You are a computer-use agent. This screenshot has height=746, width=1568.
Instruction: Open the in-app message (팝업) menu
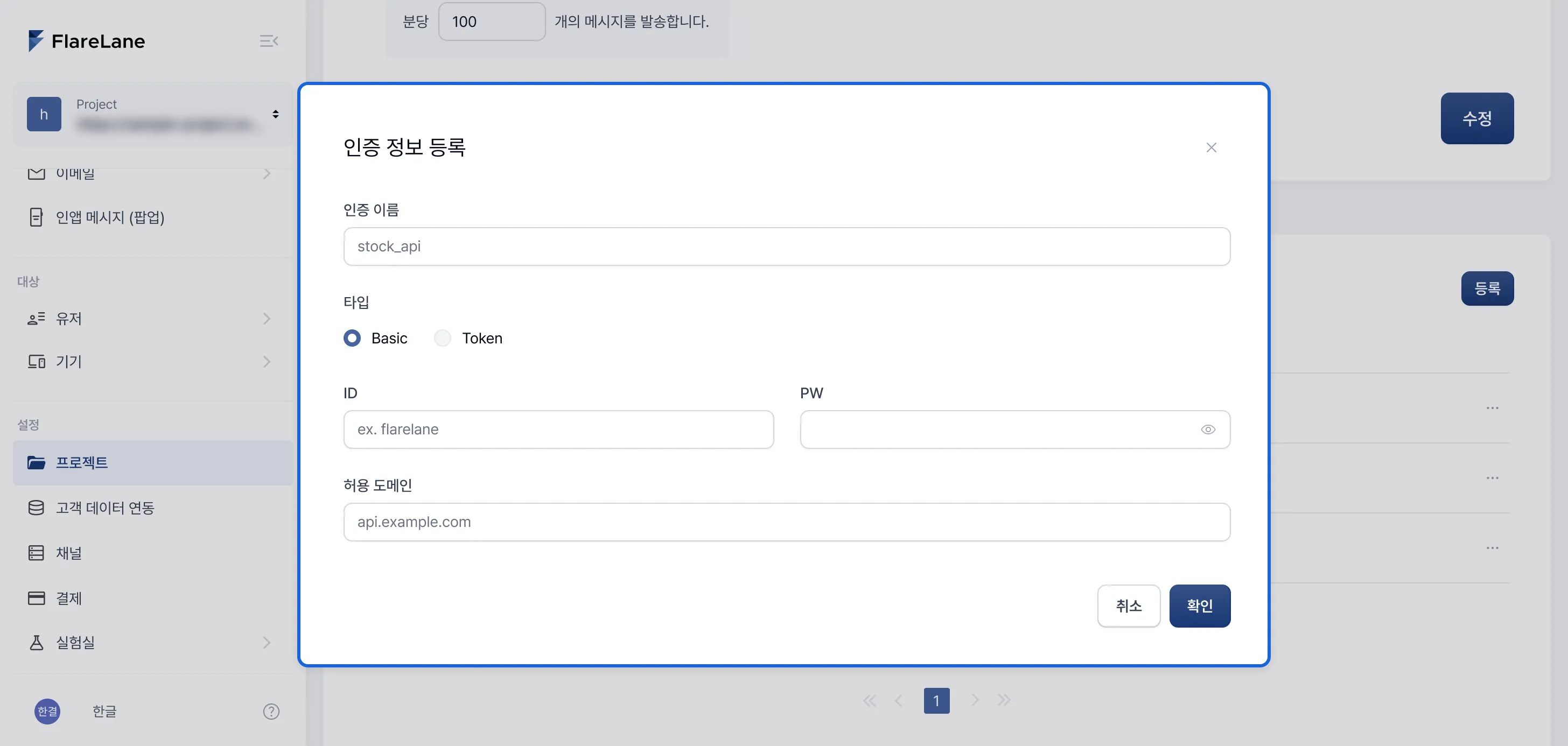(152, 217)
